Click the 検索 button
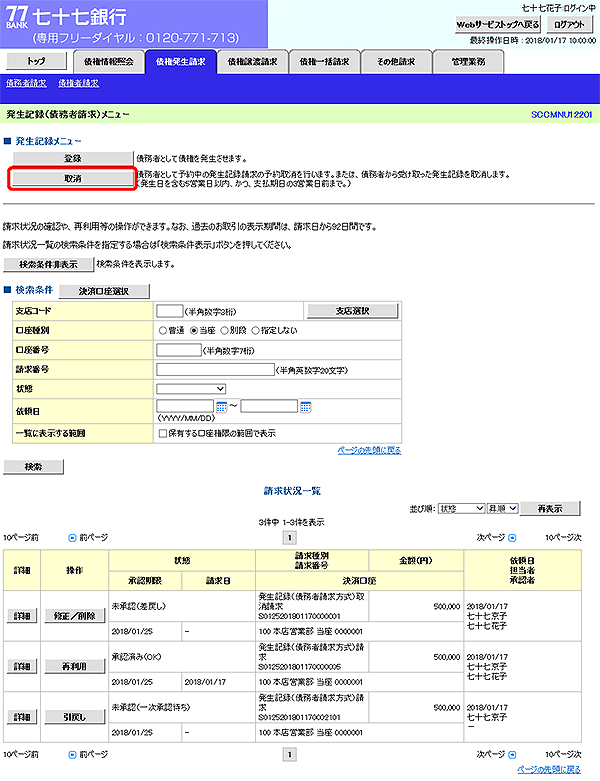600x781 pixels. pos(33,467)
